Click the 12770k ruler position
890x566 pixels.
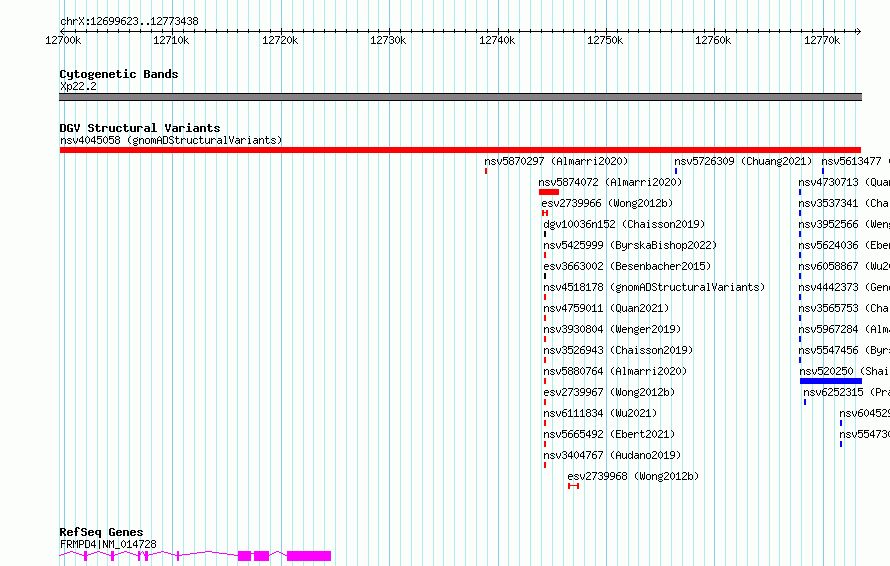[822, 40]
